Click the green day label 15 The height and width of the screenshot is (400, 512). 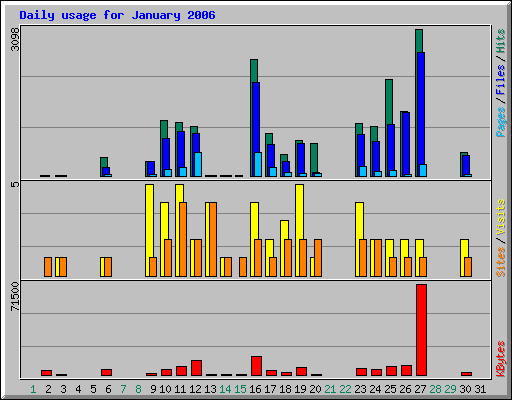240,389
